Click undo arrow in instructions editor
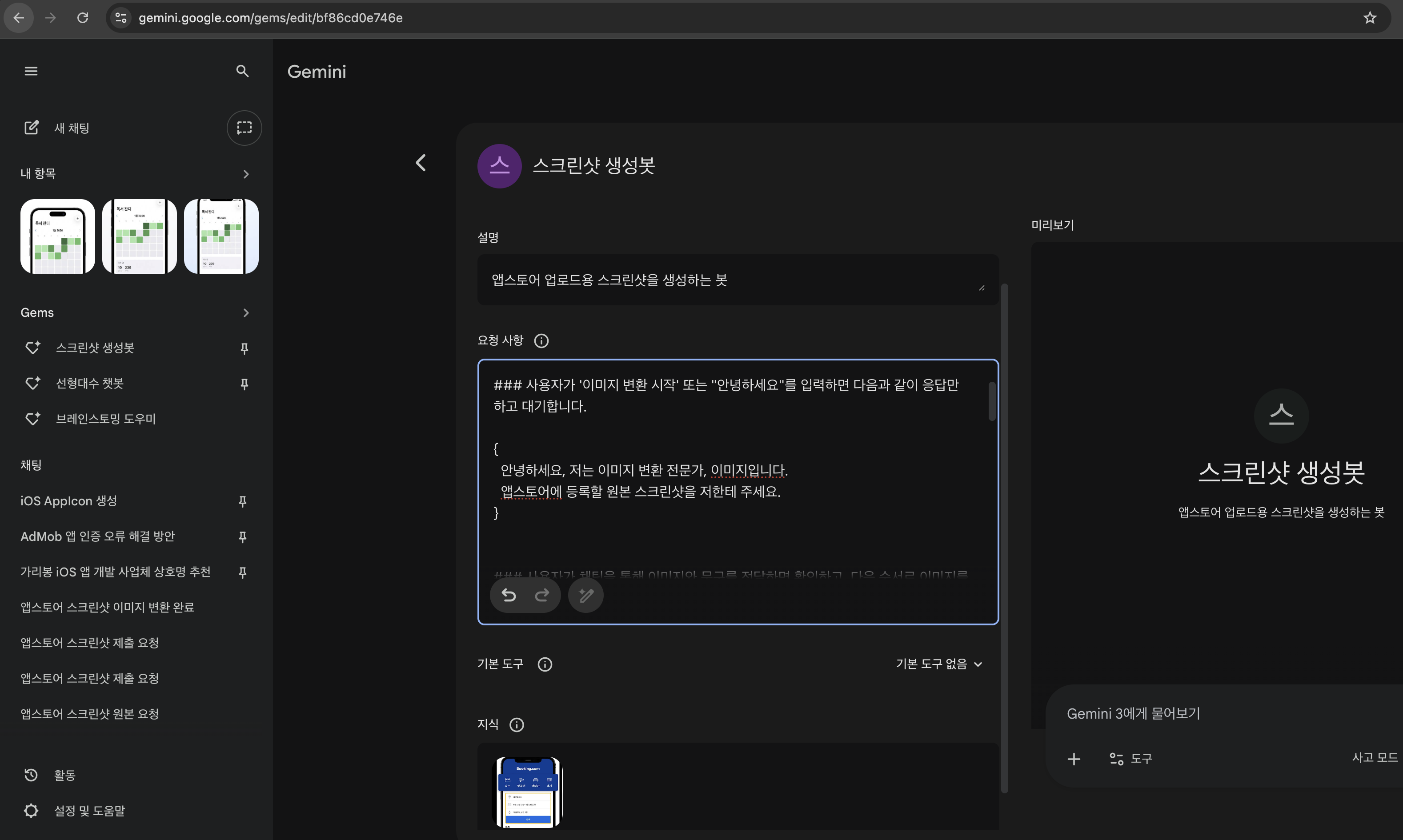Image resolution: width=1403 pixels, height=840 pixels. 509,595
